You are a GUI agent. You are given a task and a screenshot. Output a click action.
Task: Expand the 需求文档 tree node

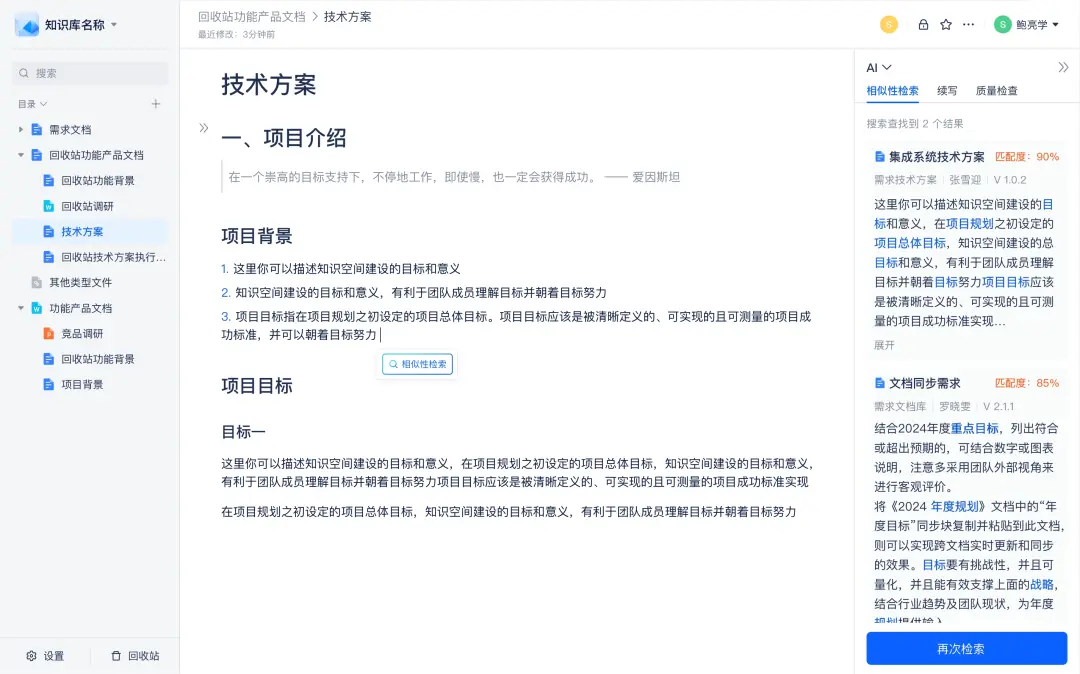21,129
